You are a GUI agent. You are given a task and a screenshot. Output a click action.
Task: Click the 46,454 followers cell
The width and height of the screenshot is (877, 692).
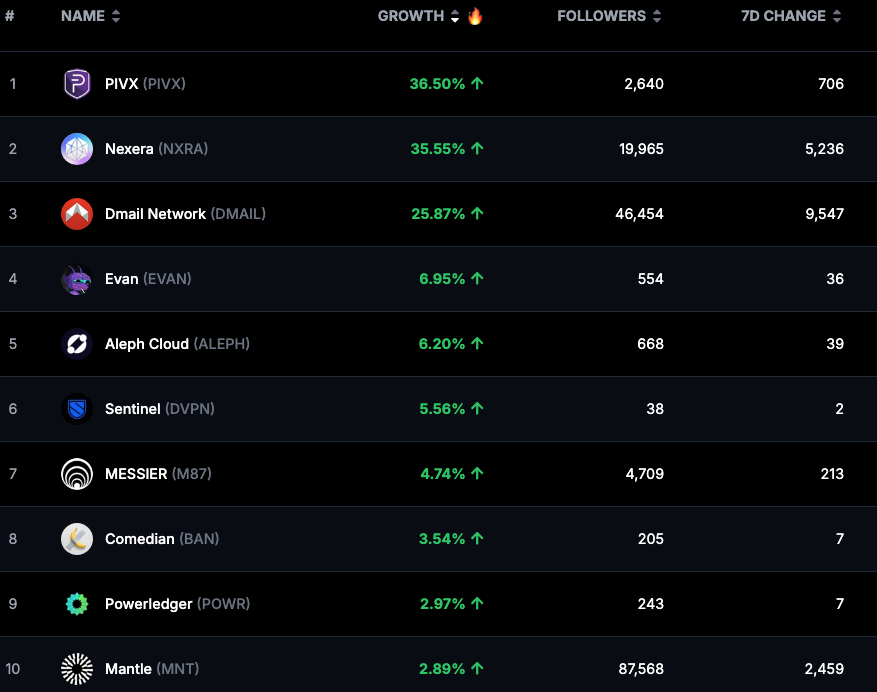point(639,214)
